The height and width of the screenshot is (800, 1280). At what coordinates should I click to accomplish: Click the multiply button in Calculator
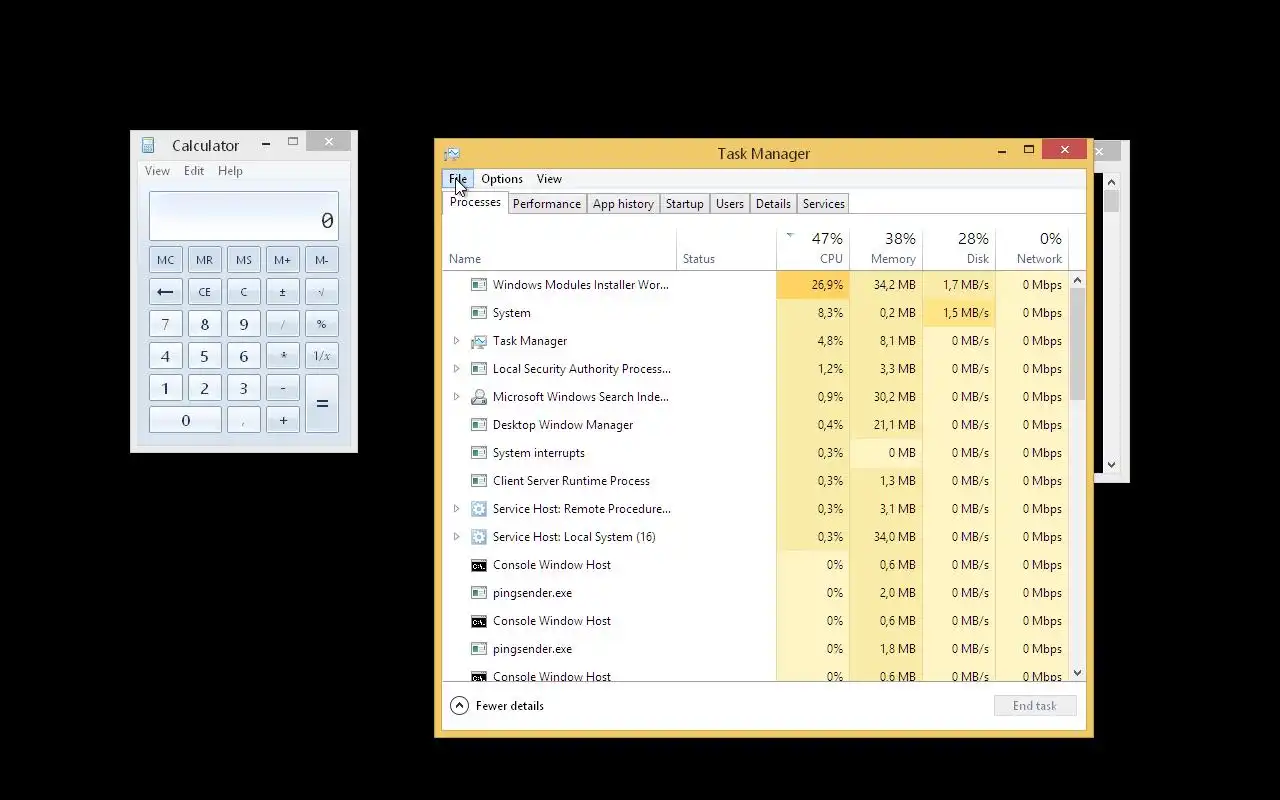coord(283,356)
